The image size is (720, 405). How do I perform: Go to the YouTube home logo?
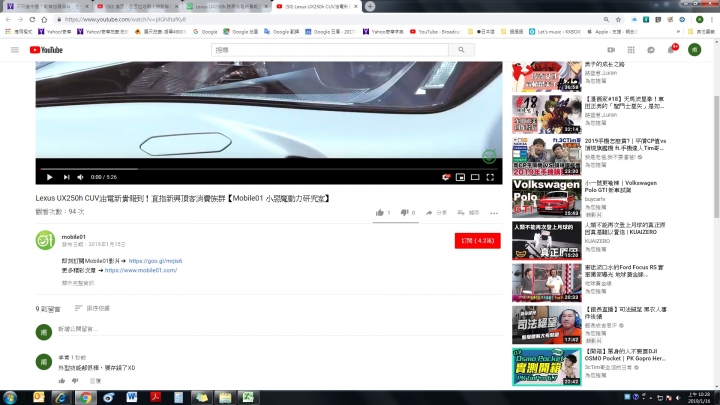(x=46, y=50)
